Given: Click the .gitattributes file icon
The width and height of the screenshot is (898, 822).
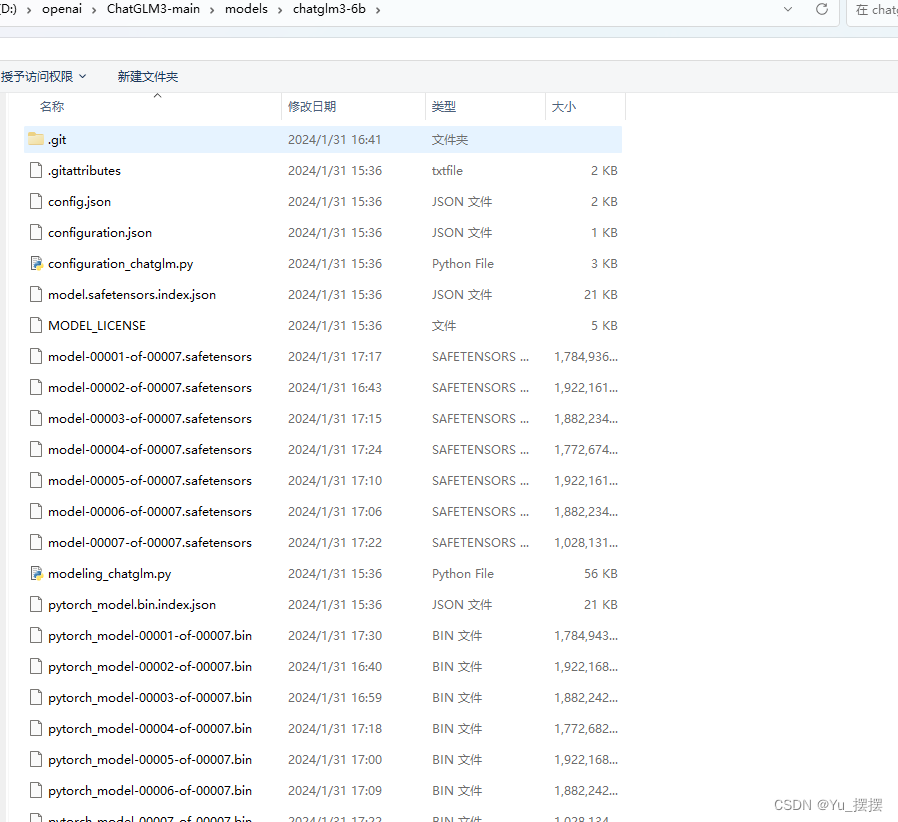Looking at the screenshot, I should [x=36, y=170].
